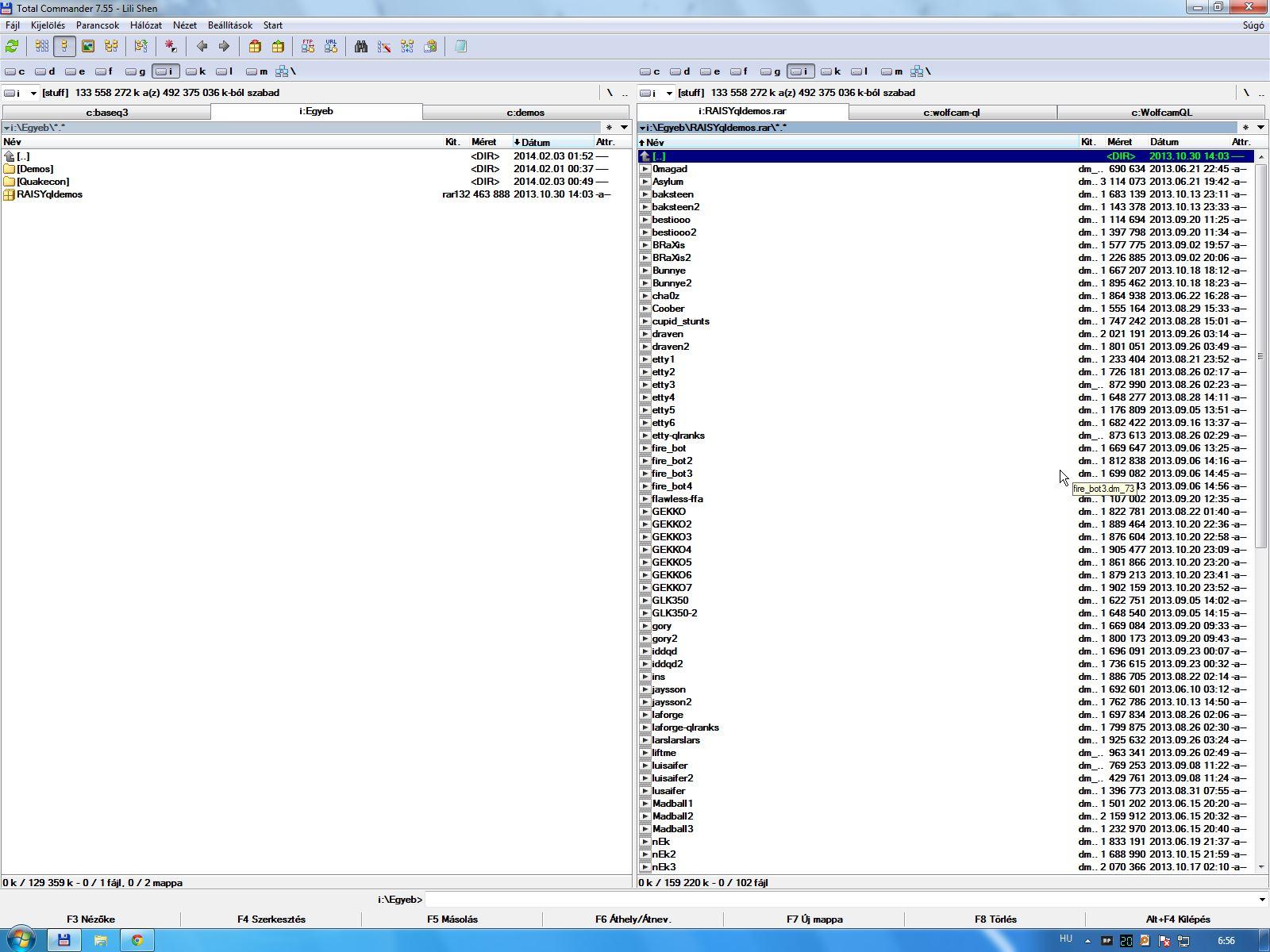Select the flawless-ffa file row
This screenshot has height=952, width=1270.
945,499
